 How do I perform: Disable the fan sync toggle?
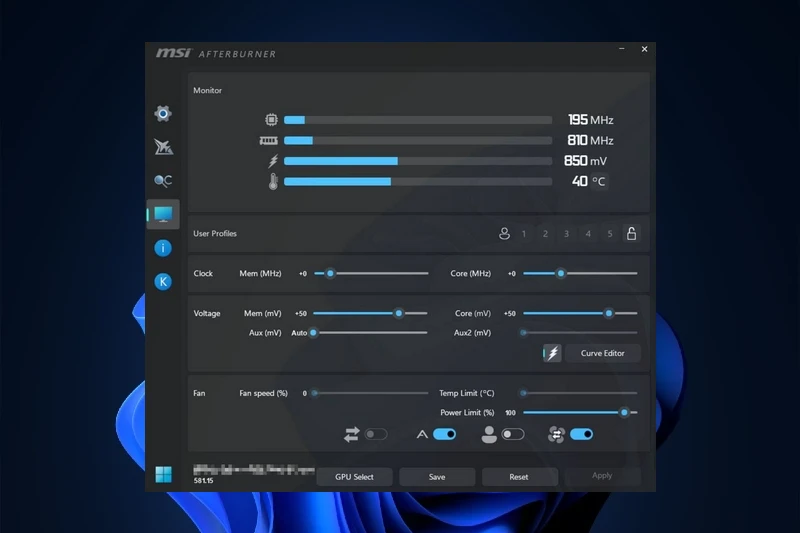pyautogui.click(x=582, y=434)
